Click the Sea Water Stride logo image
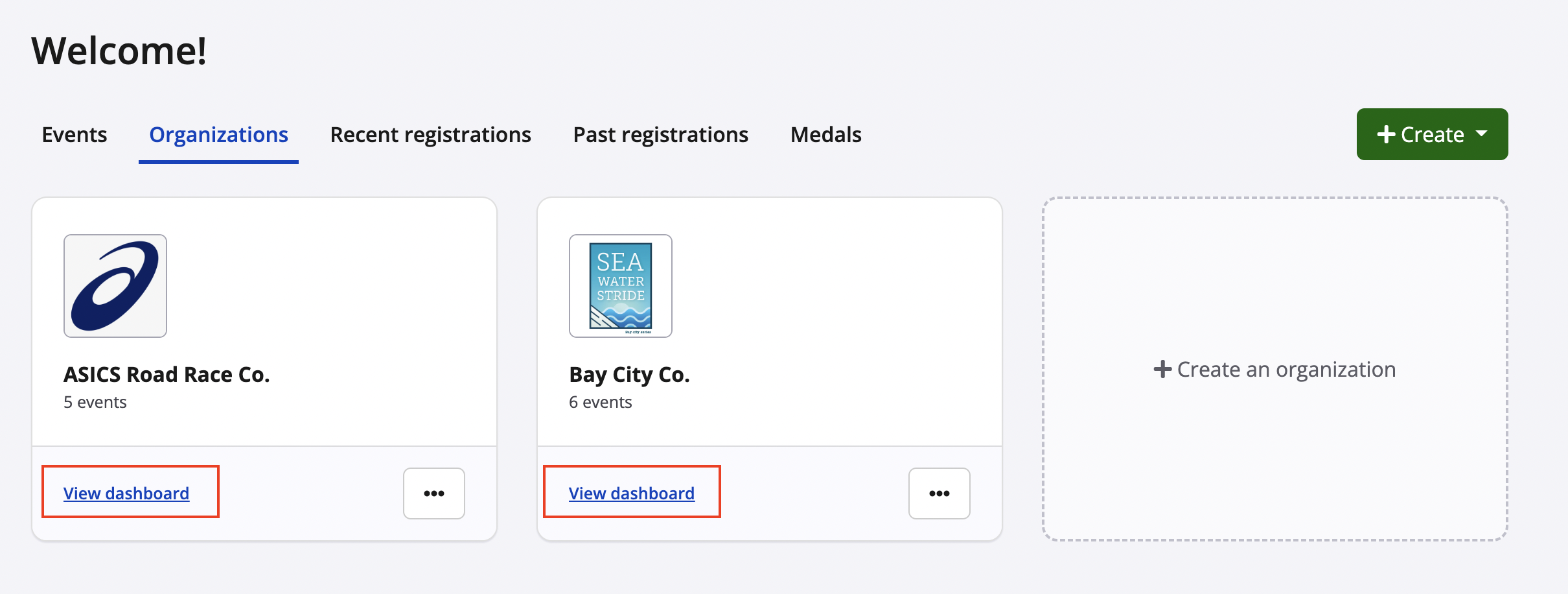Viewport: 1568px width, 594px height. click(x=621, y=286)
